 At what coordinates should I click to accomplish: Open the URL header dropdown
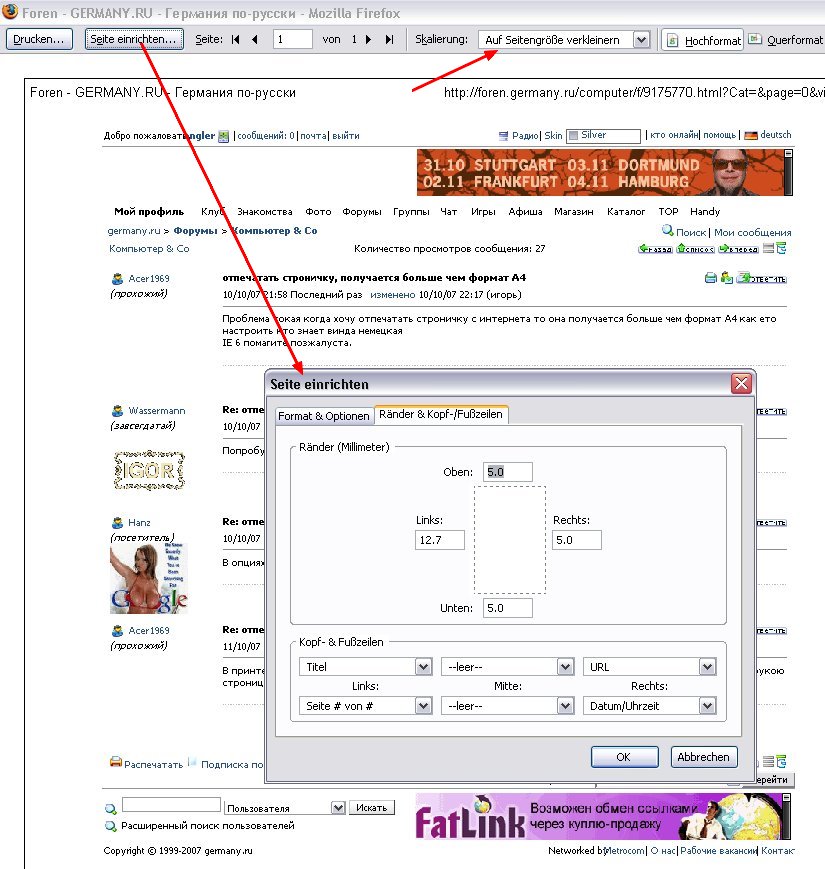coord(707,667)
